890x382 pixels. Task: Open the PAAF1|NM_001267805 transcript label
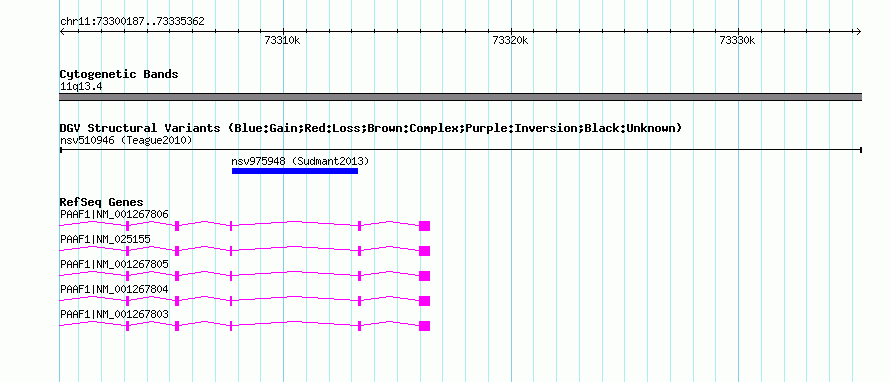click(x=114, y=264)
